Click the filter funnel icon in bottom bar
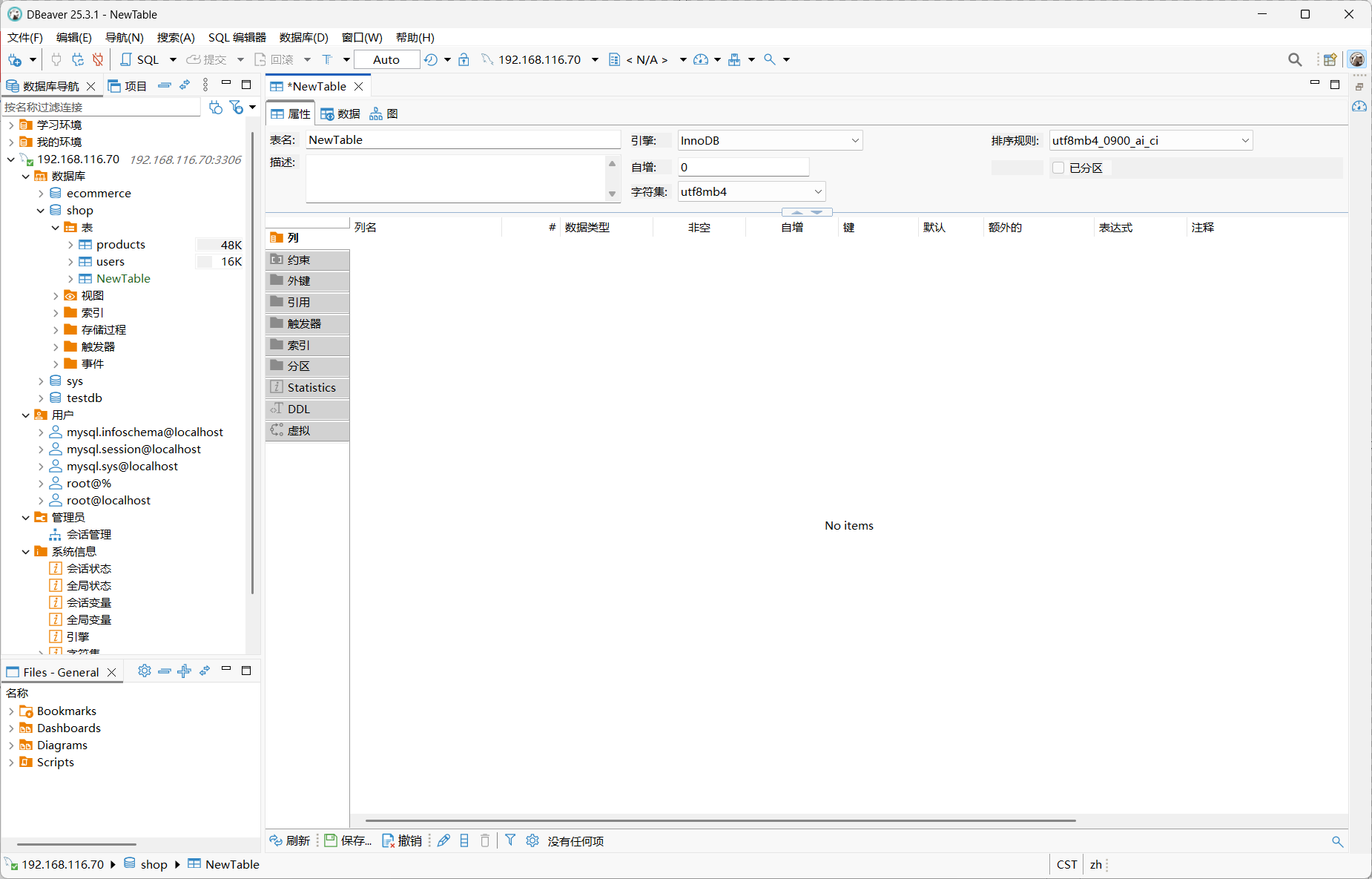Screen dimensions: 1372x879 pyautogui.click(x=510, y=840)
